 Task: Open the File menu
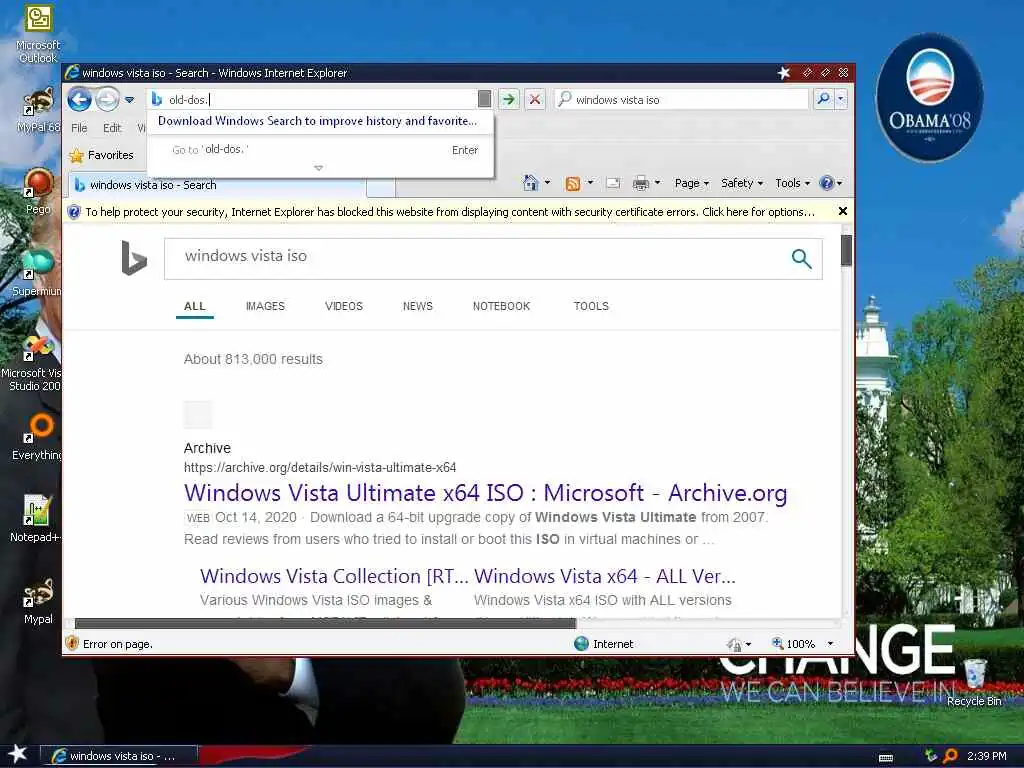tap(79, 128)
